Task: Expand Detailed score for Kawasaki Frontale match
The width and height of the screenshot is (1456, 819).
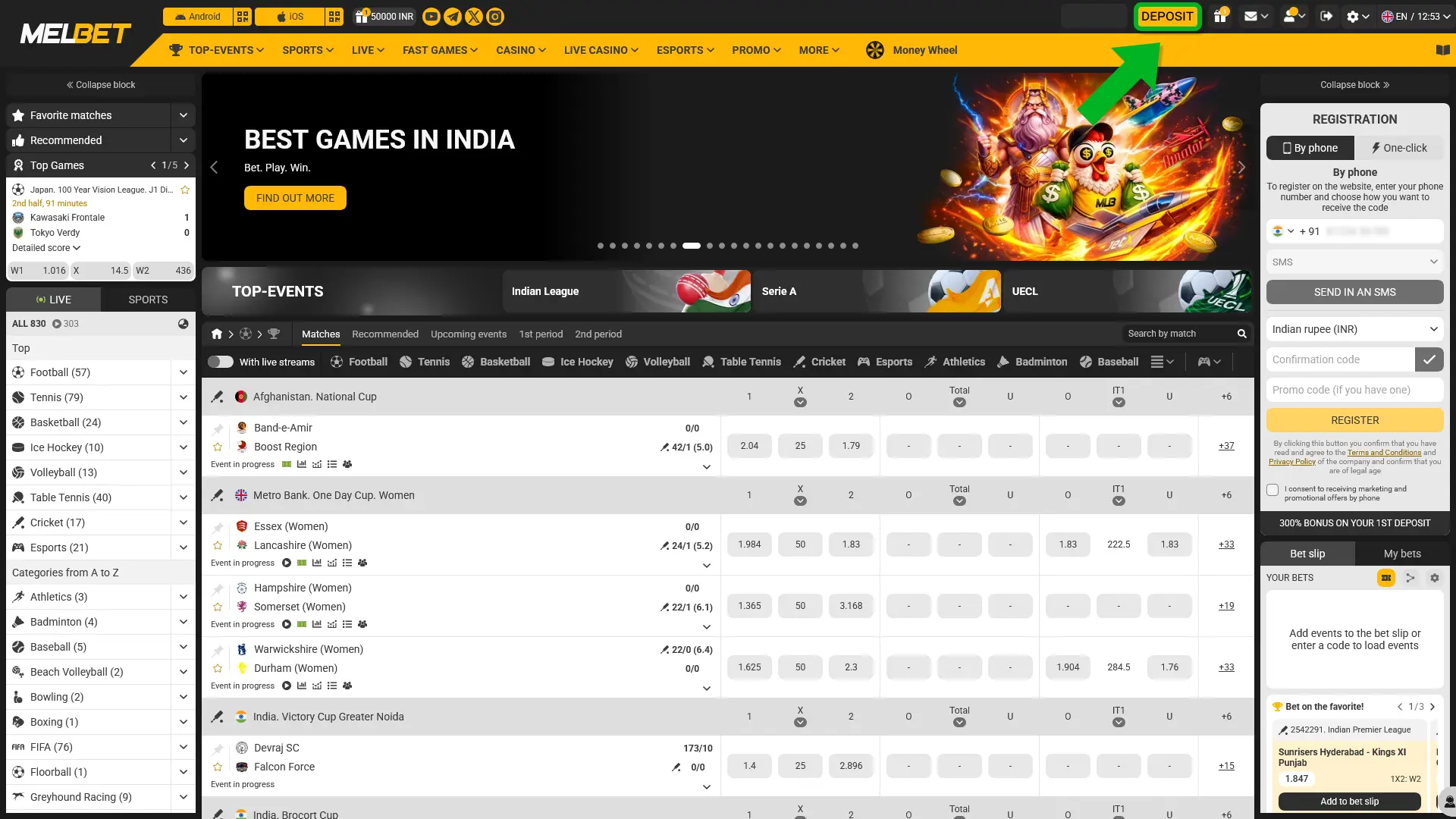Action: [x=46, y=248]
